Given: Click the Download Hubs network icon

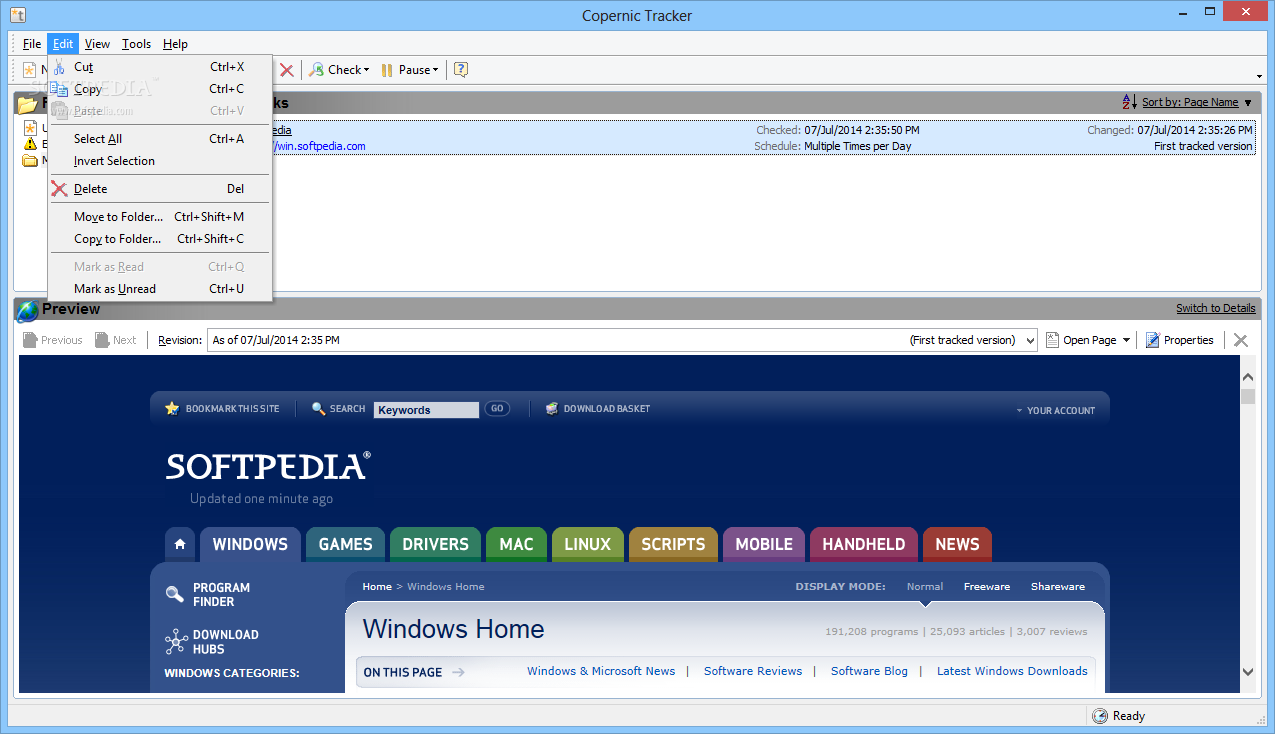Looking at the screenshot, I should click(176, 641).
